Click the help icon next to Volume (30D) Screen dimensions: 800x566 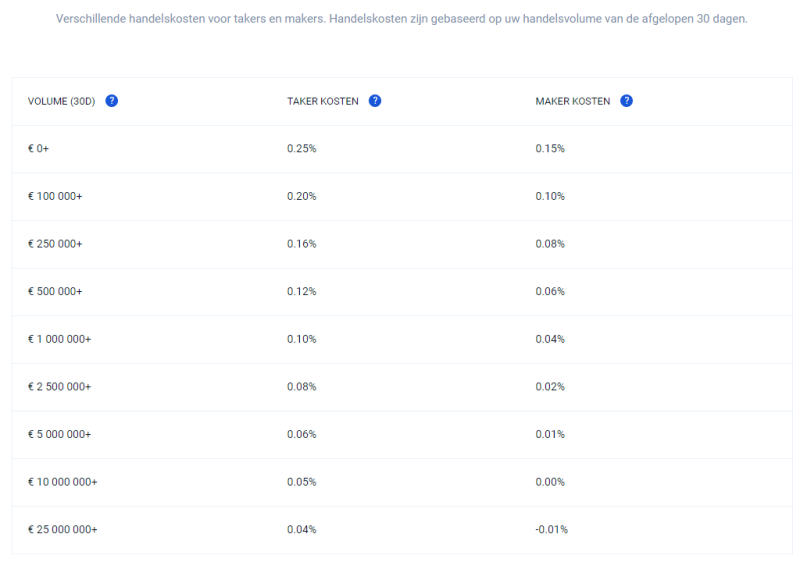point(112,101)
